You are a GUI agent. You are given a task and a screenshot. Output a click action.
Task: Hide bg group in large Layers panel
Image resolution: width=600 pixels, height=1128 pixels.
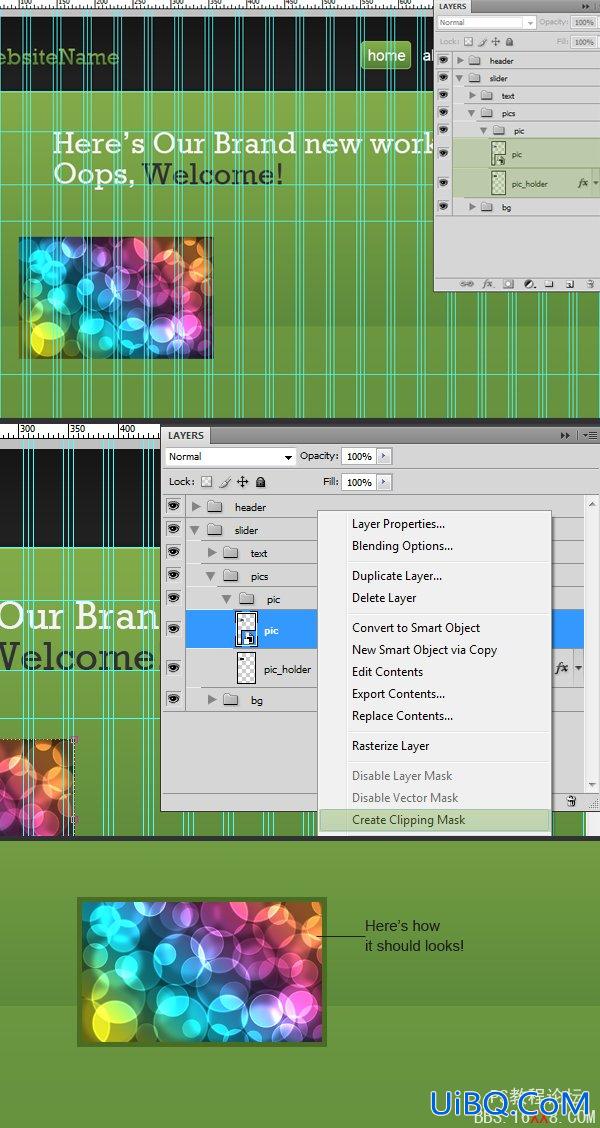click(x=173, y=699)
